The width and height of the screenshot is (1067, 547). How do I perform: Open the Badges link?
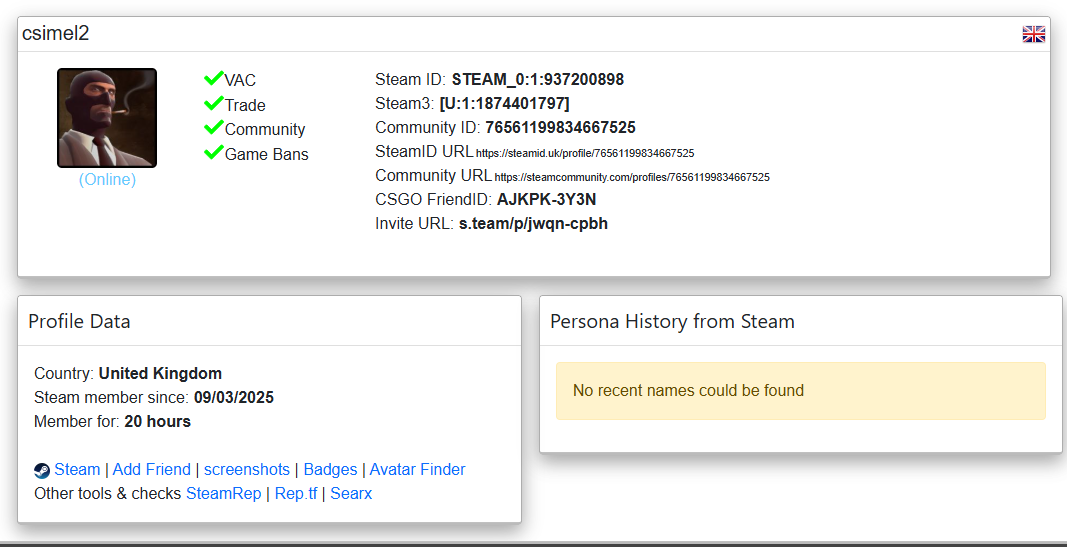coord(330,470)
